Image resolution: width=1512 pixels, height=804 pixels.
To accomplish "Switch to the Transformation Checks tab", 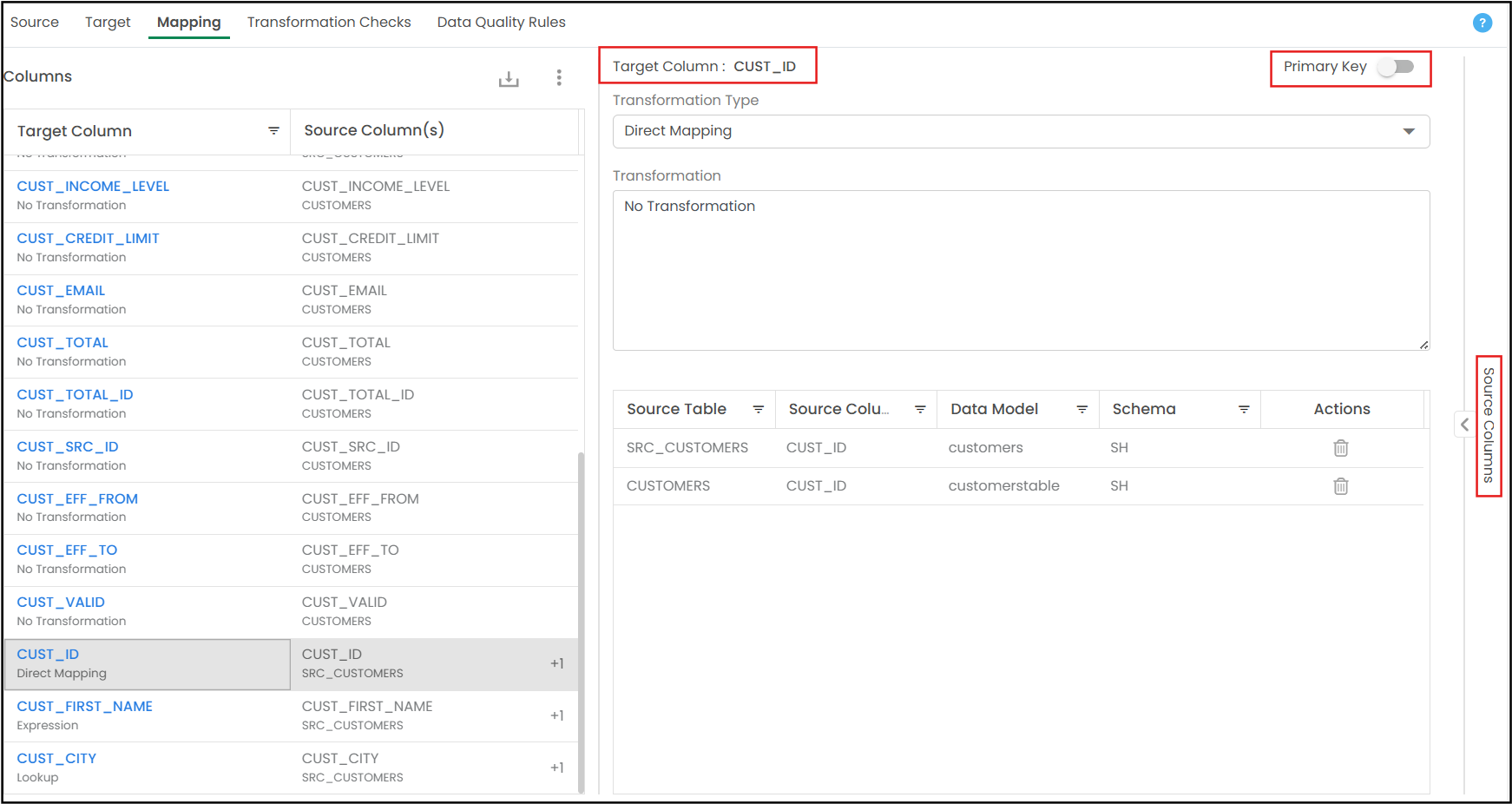I will click(x=329, y=22).
